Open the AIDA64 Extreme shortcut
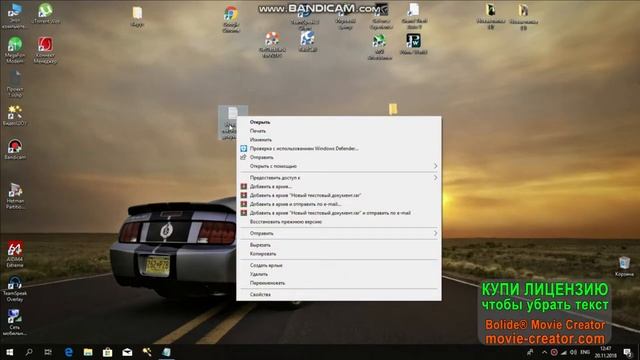Viewport: 640px width, 360px height. tap(15, 254)
